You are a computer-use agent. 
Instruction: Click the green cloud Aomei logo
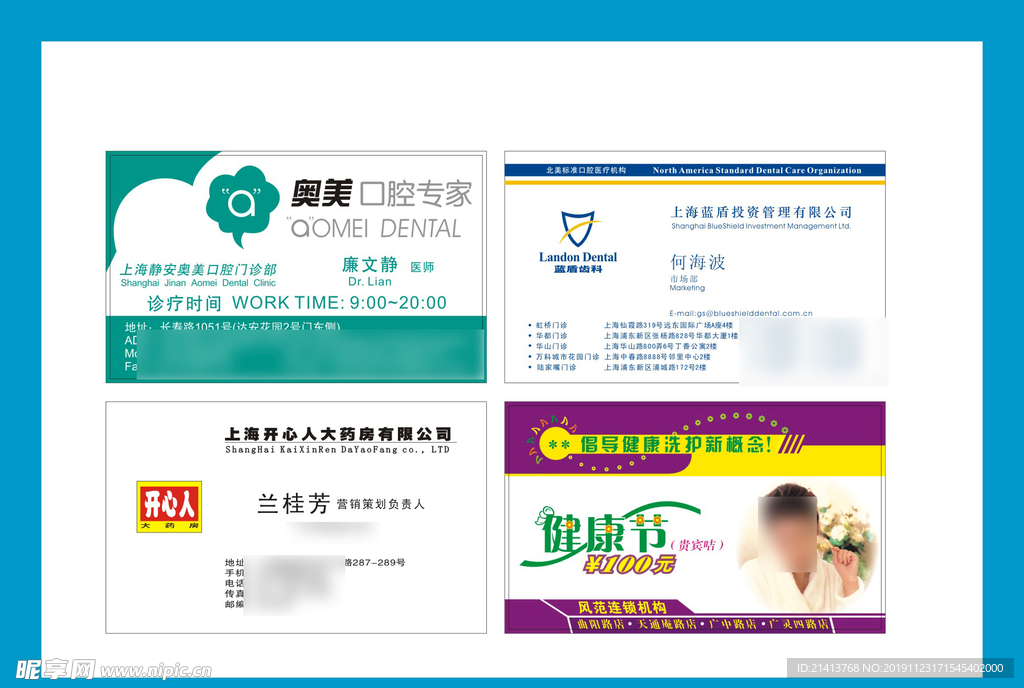tap(242, 205)
